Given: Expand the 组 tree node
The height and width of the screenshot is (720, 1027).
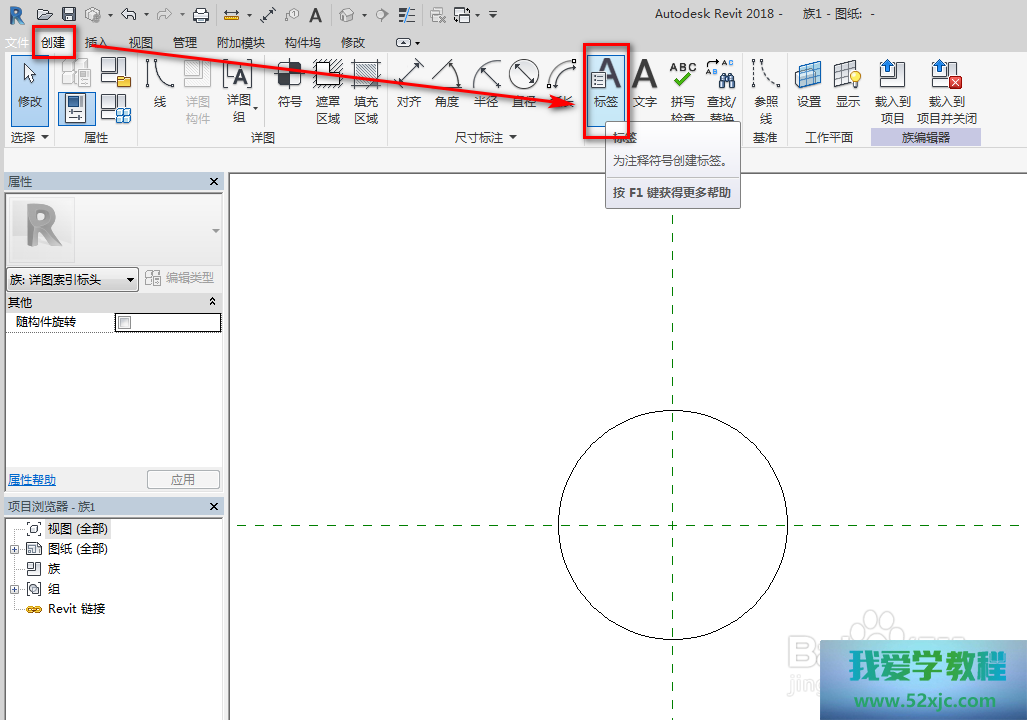Looking at the screenshot, I should (x=14, y=589).
